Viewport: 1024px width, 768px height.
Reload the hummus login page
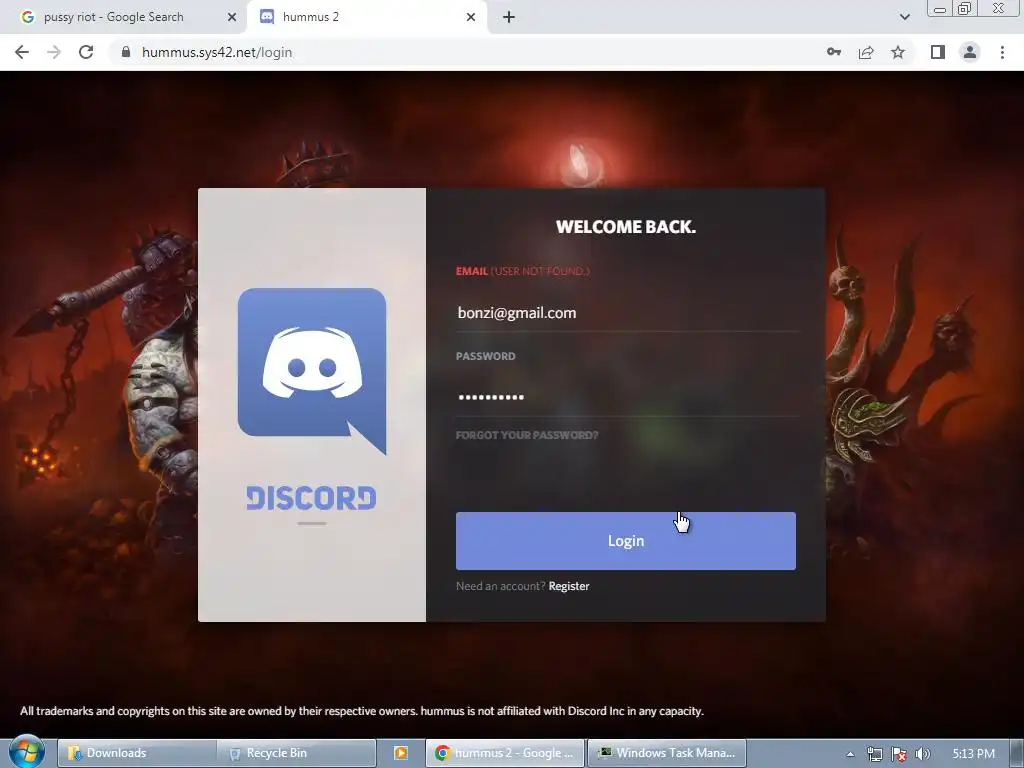point(86,52)
